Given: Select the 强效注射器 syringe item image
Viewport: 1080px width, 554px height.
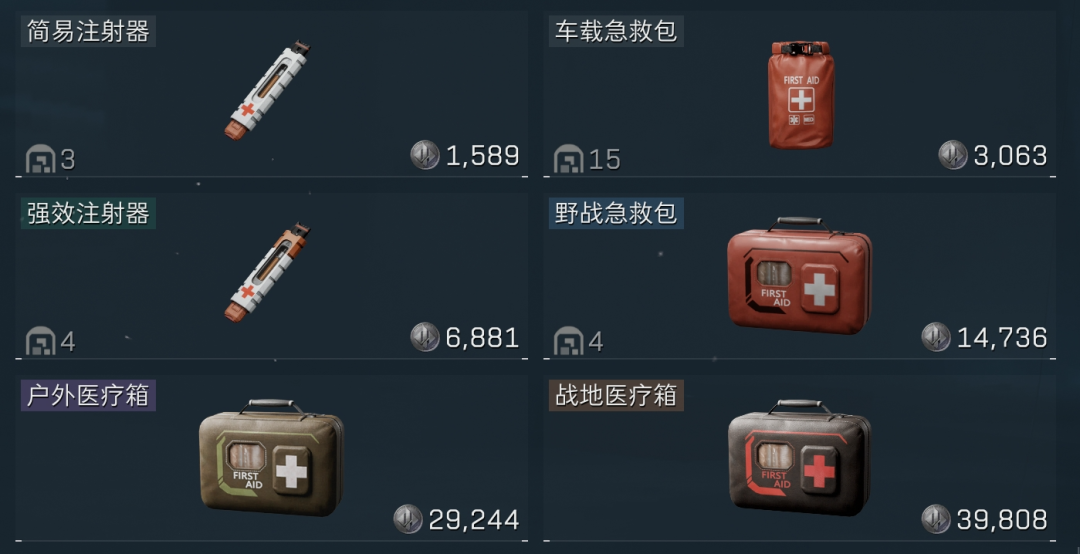Looking at the screenshot, I should point(267,272).
